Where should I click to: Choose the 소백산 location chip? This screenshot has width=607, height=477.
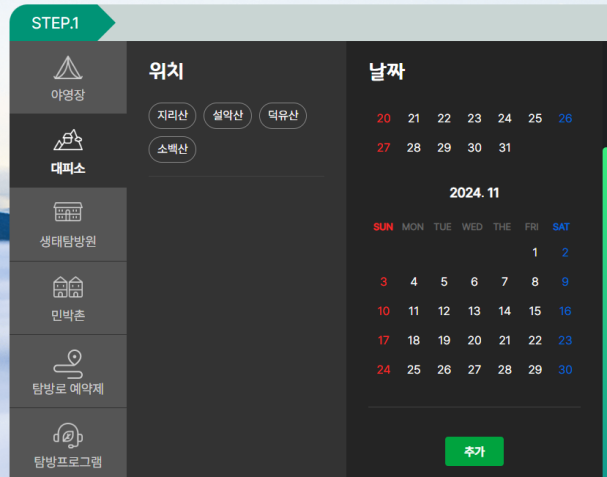172,149
